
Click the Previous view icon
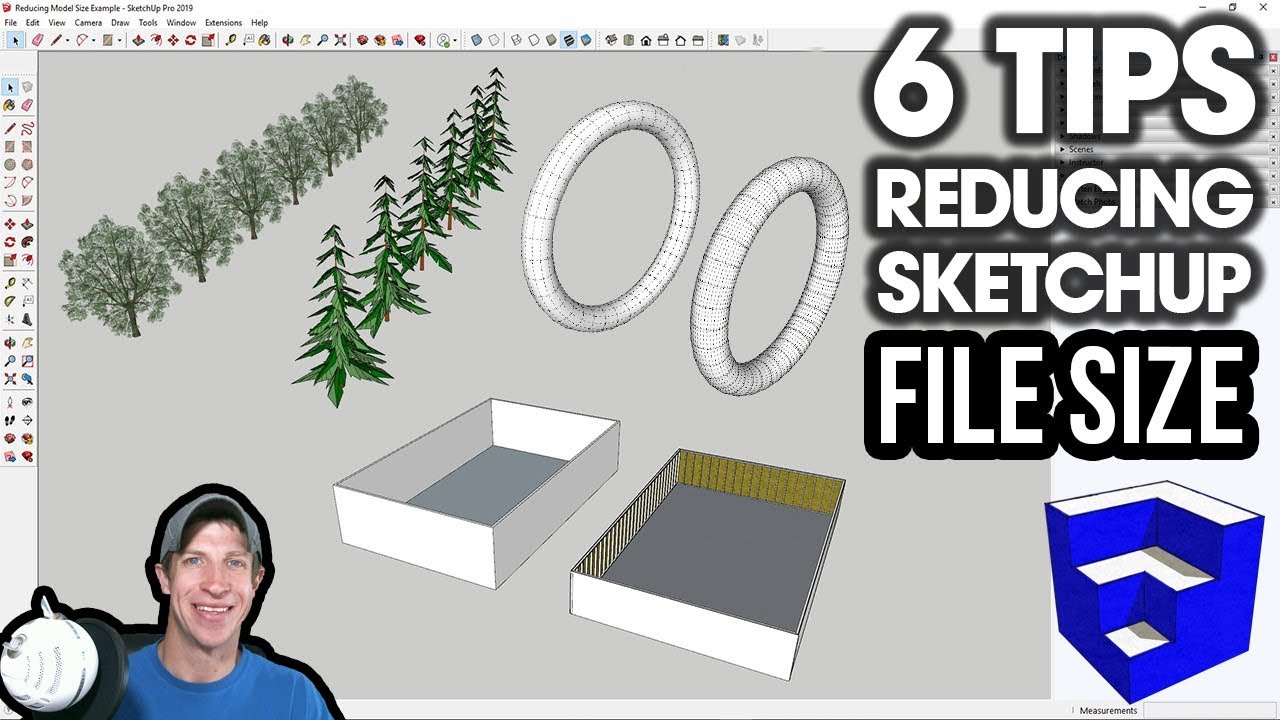point(27,378)
